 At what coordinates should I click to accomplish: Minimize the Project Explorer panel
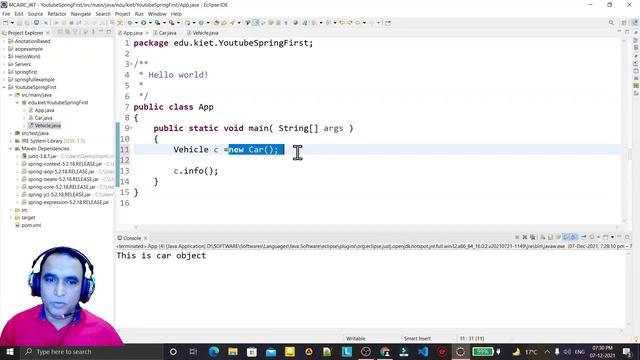(101, 32)
